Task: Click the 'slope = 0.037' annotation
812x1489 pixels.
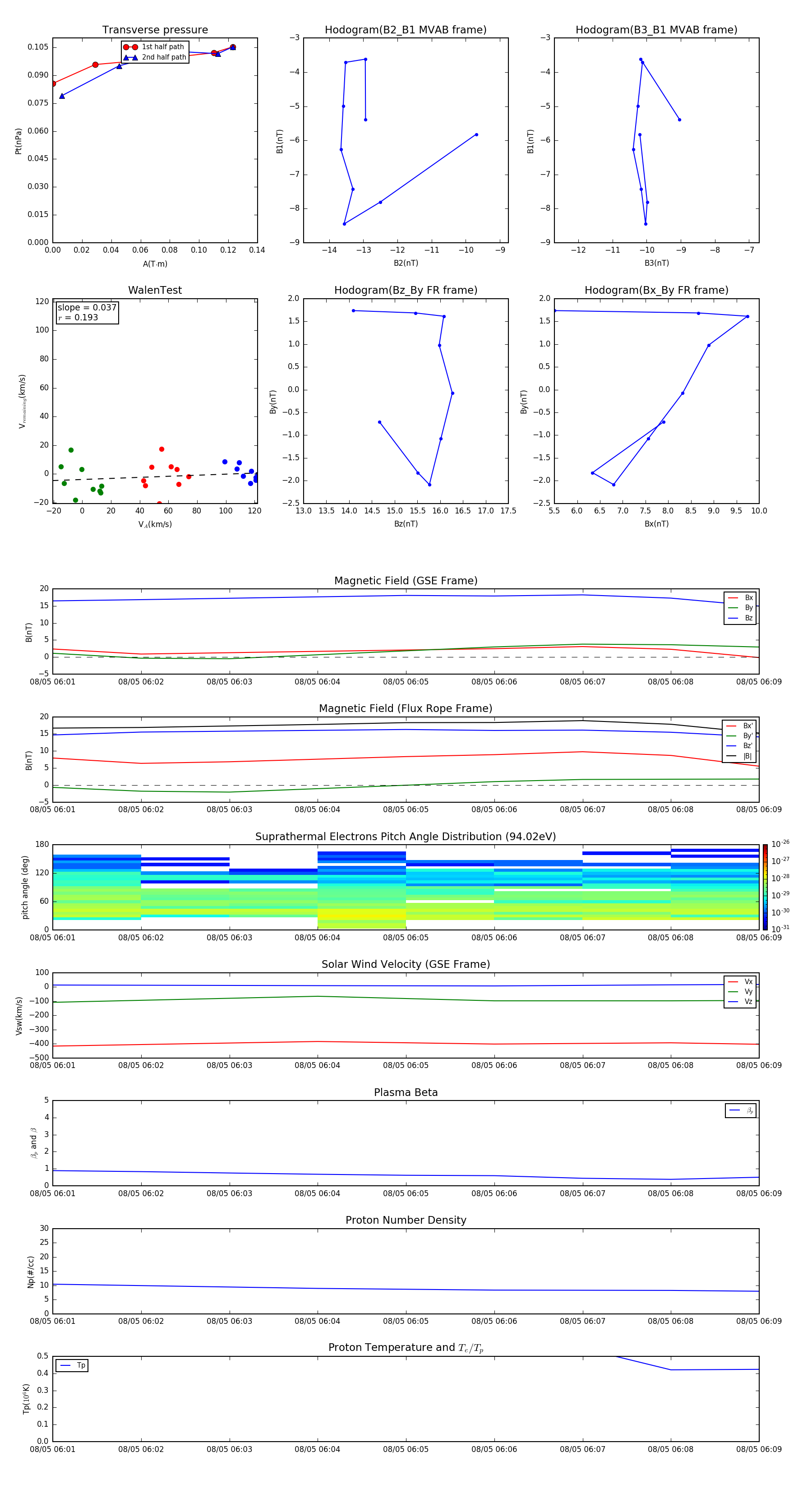Action: point(87,308)
